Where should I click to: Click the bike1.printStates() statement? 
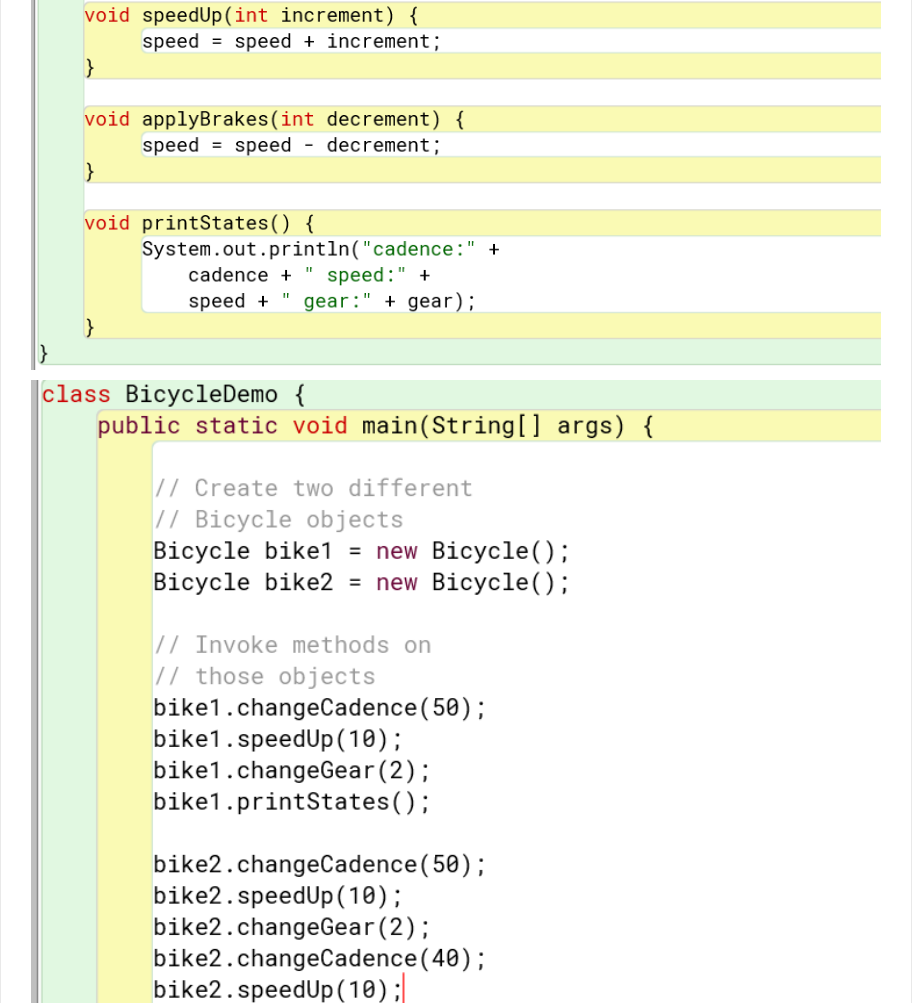coord(290,801)
